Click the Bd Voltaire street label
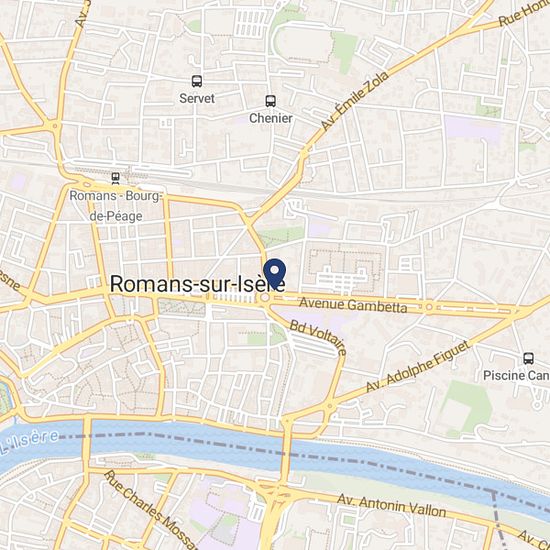Viewport: 550px width, 550px height. 318,338
